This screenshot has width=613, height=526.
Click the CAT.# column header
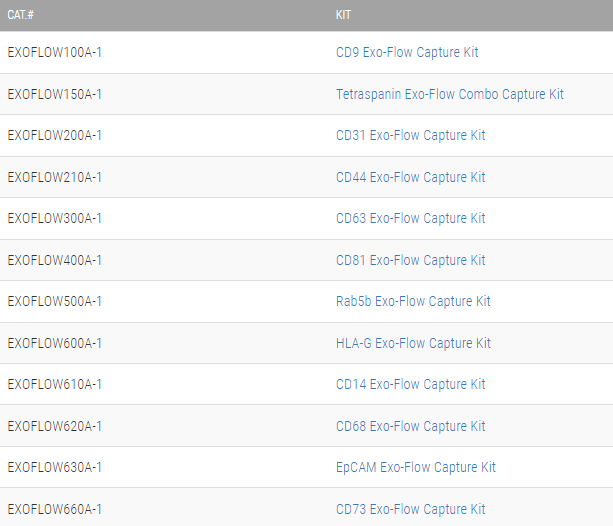click(22, 15)
